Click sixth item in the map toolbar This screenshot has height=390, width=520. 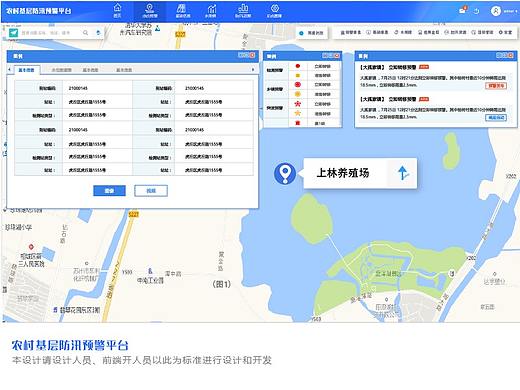pos(482,32)
